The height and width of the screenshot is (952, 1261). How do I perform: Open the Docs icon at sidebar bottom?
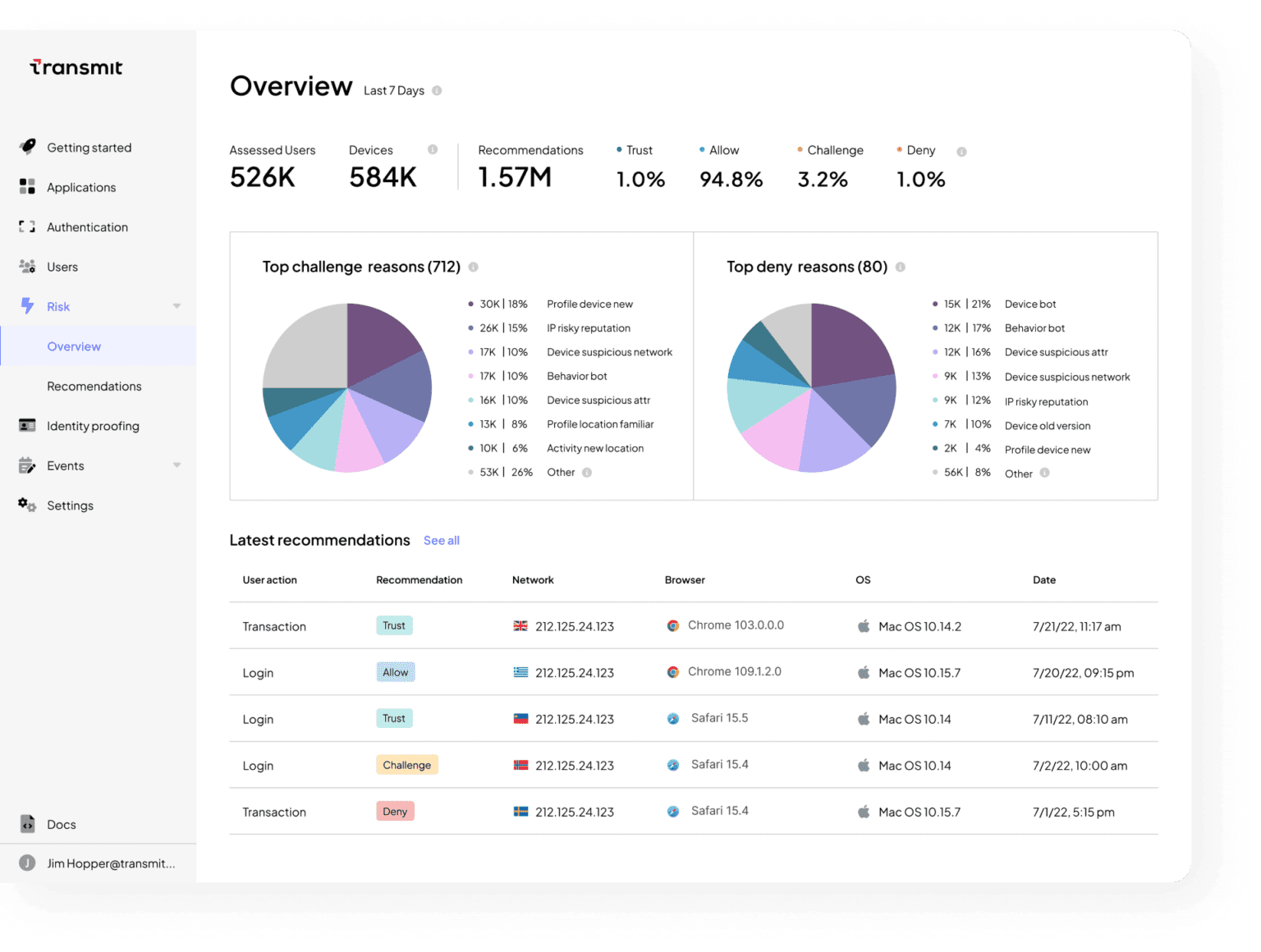click(27, 824)
